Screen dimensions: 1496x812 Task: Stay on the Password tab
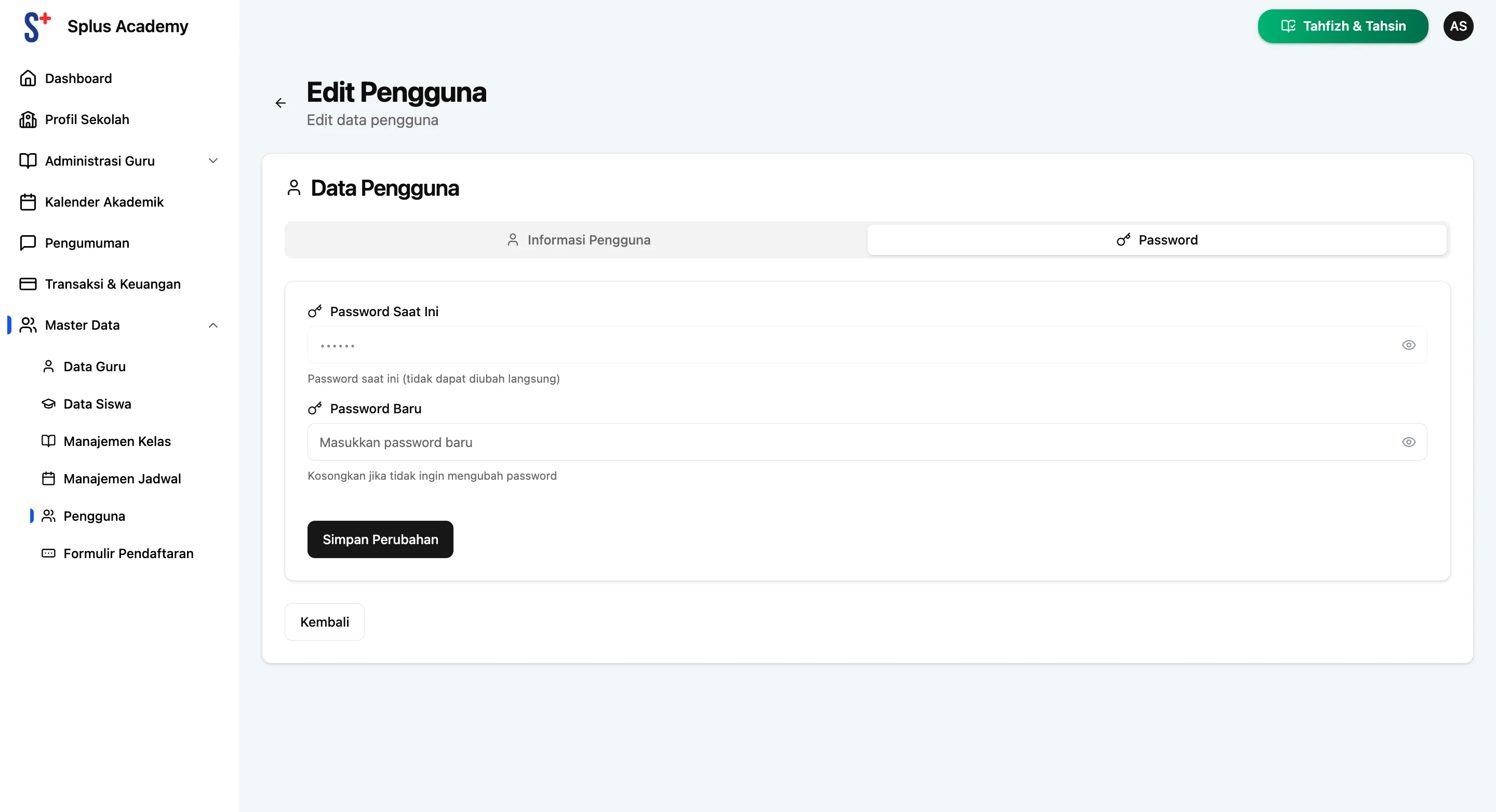(1156, 239)
